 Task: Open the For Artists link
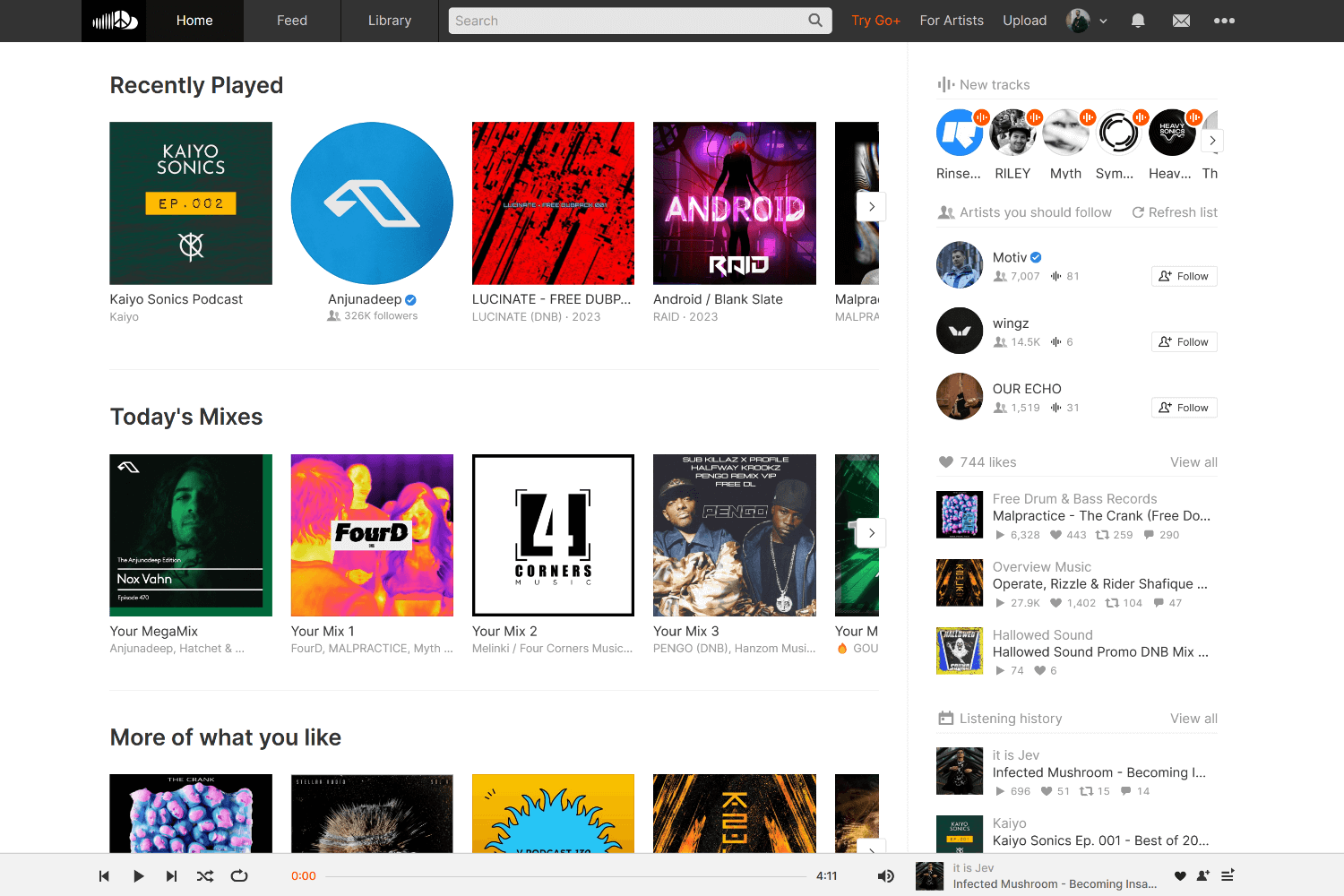pos(952,21)
